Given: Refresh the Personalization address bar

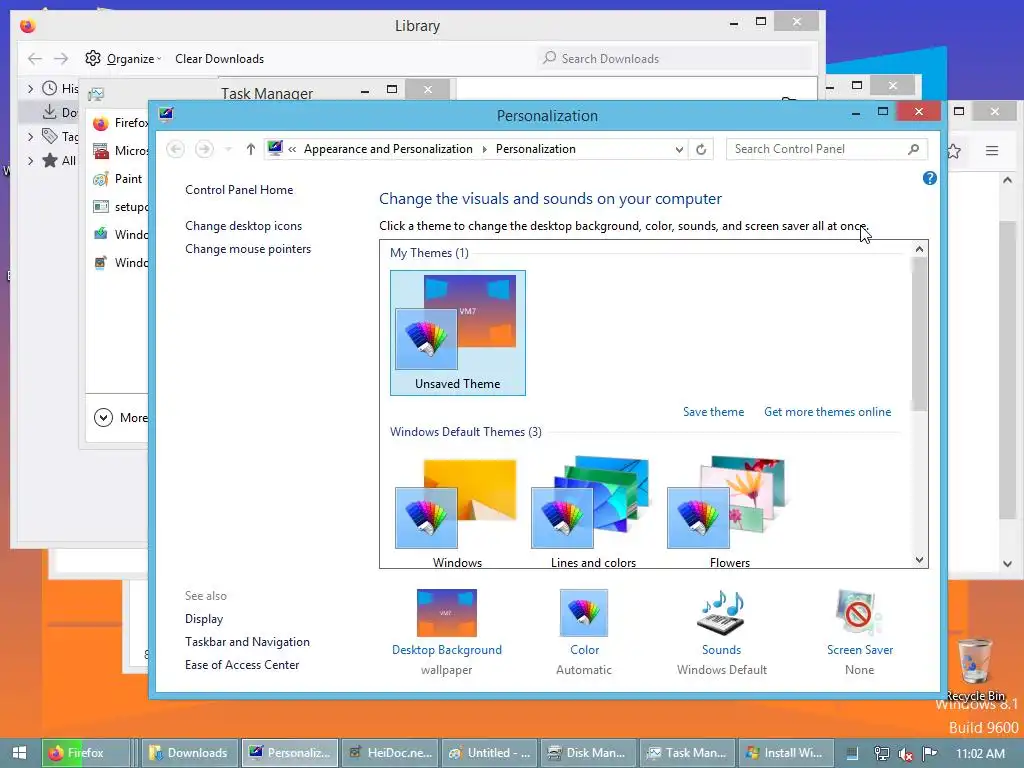Looking at the screenshot, I should point(701,150).
